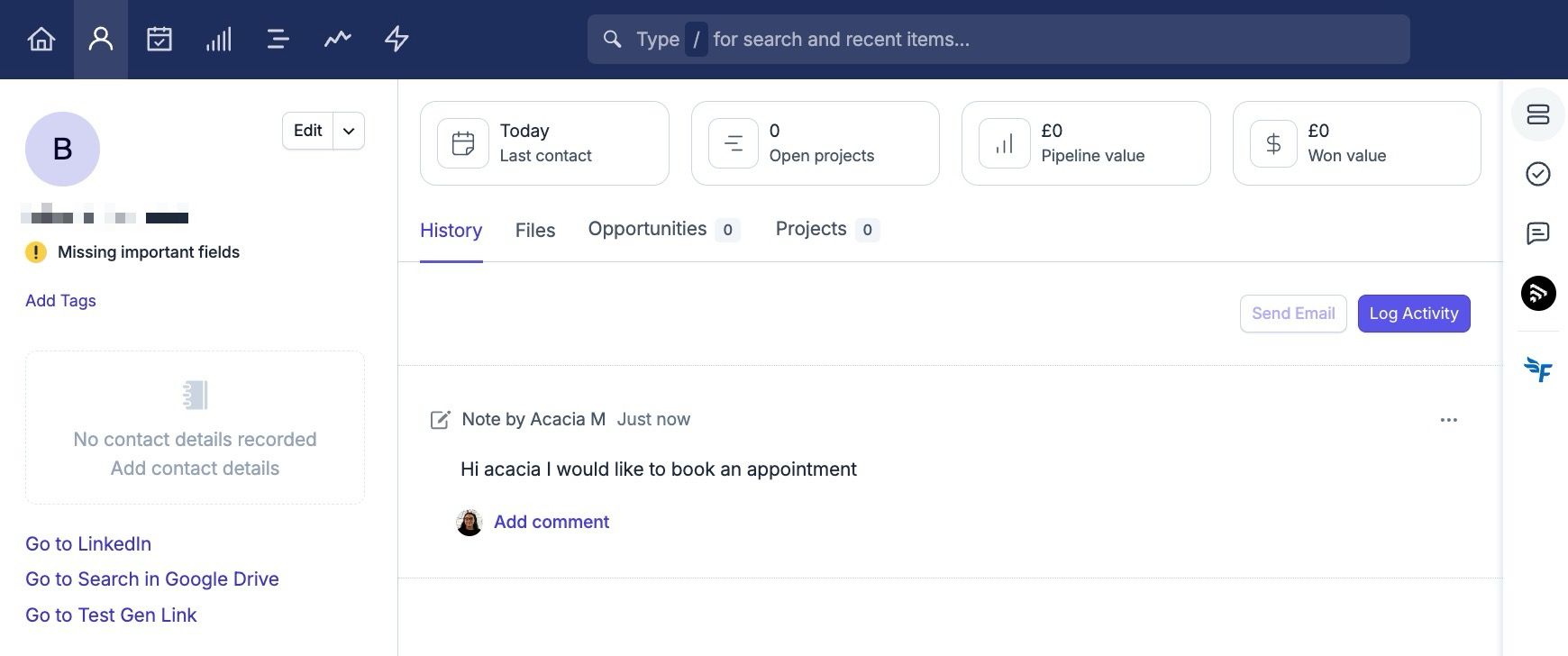Click the magnifier icon in search bar
Viewport: 1568px width, 656px height.
(612, 39)
